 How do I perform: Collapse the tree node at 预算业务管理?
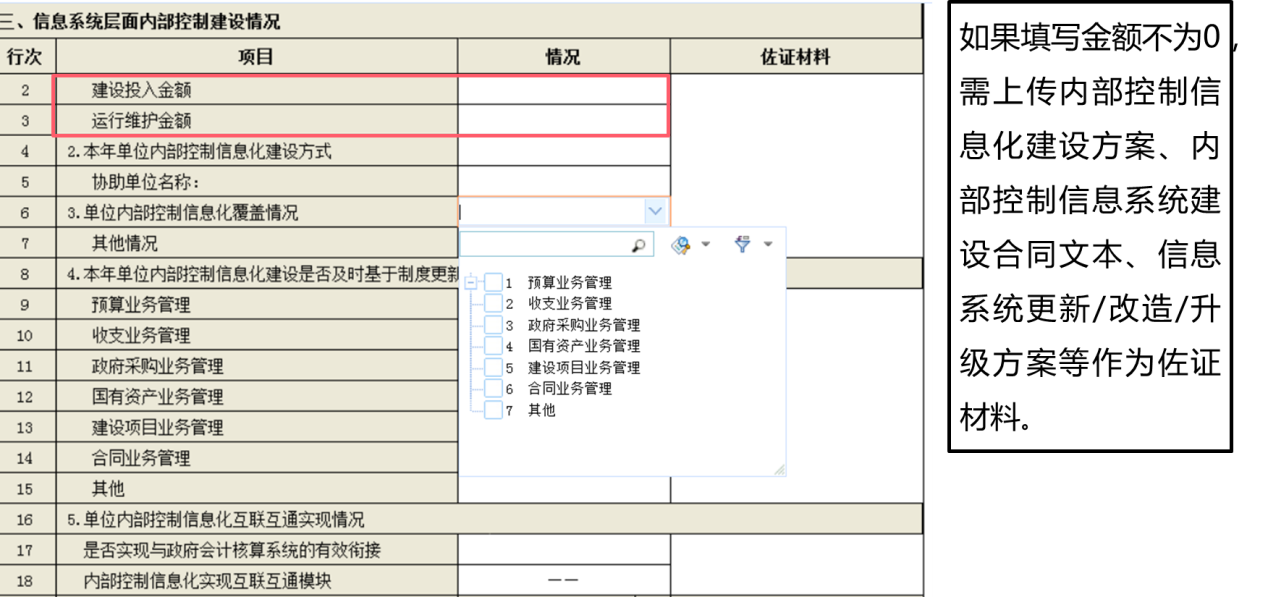coord(472,283)
